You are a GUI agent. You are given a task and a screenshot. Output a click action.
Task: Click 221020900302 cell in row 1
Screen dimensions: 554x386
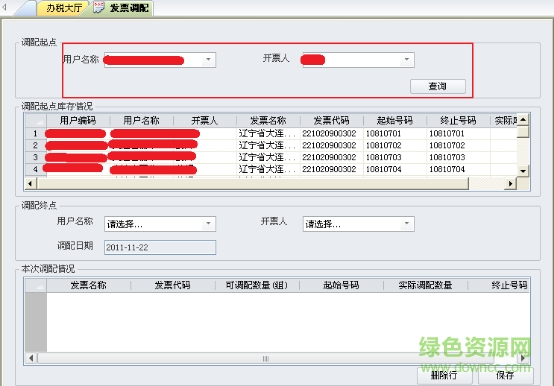pyautogui.click(x=331, y=133)
